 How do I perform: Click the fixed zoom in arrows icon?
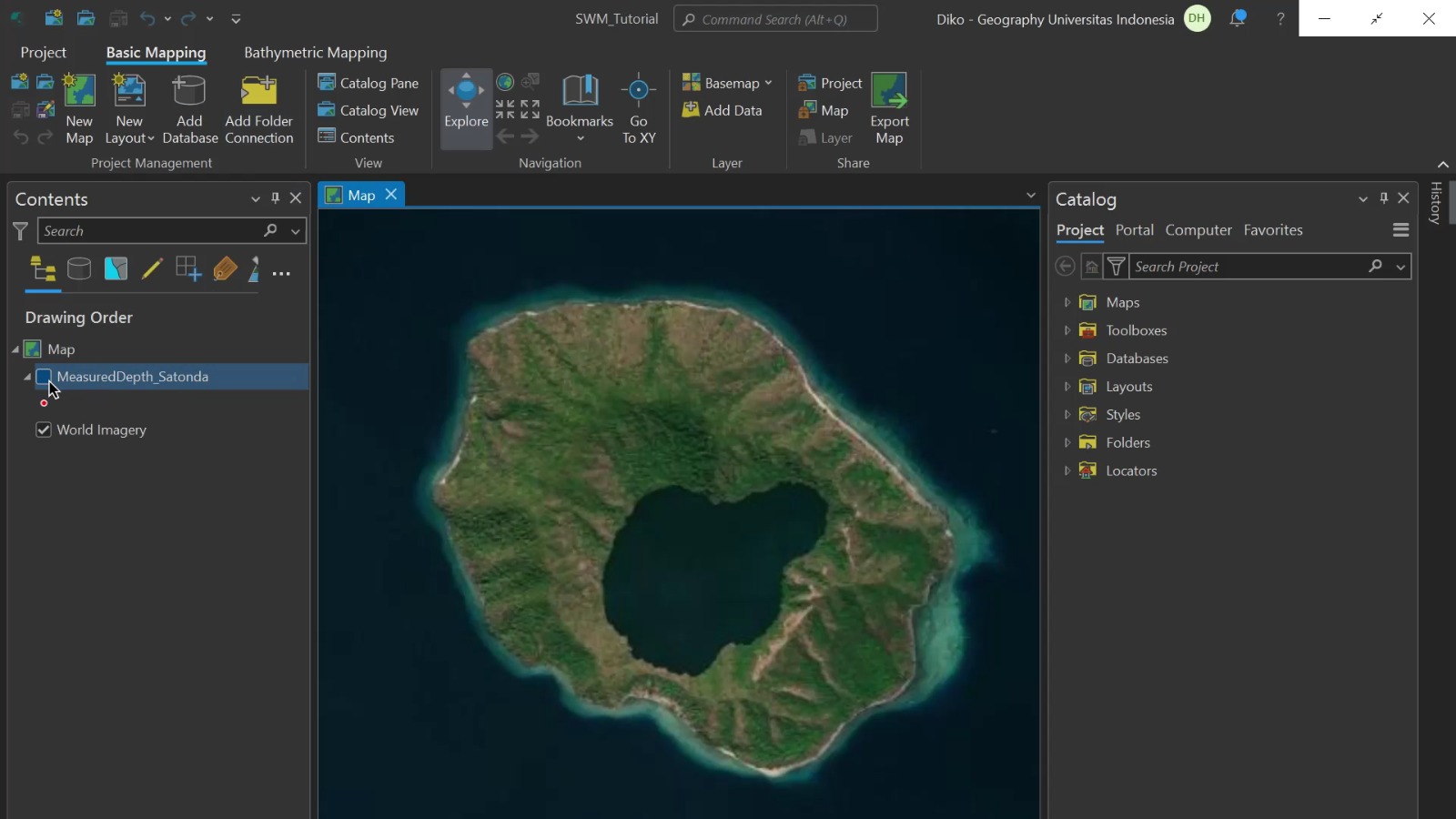coord(505,110)
